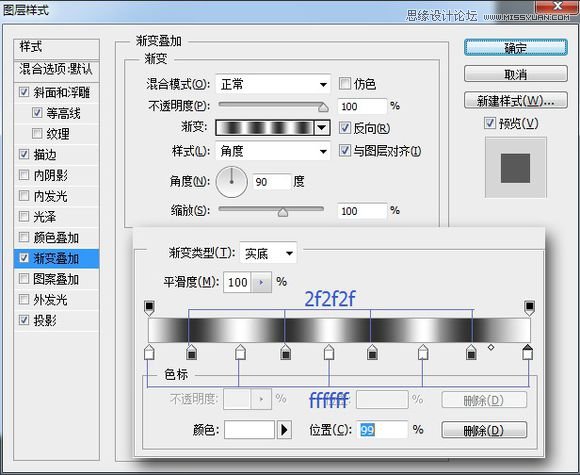
Task: Select the left opacity stop above gradient
Action: coord(149,308)
